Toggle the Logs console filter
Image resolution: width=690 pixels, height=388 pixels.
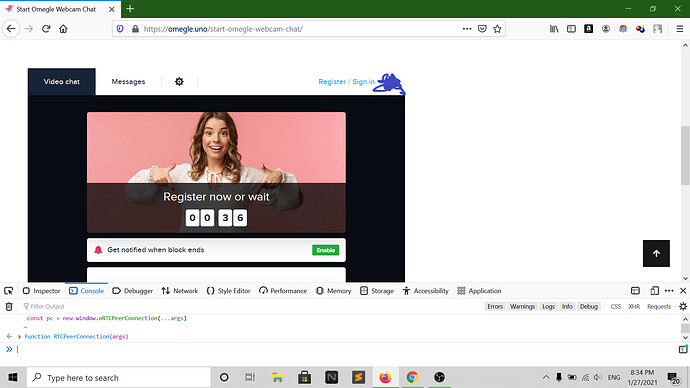pos(548,307)
